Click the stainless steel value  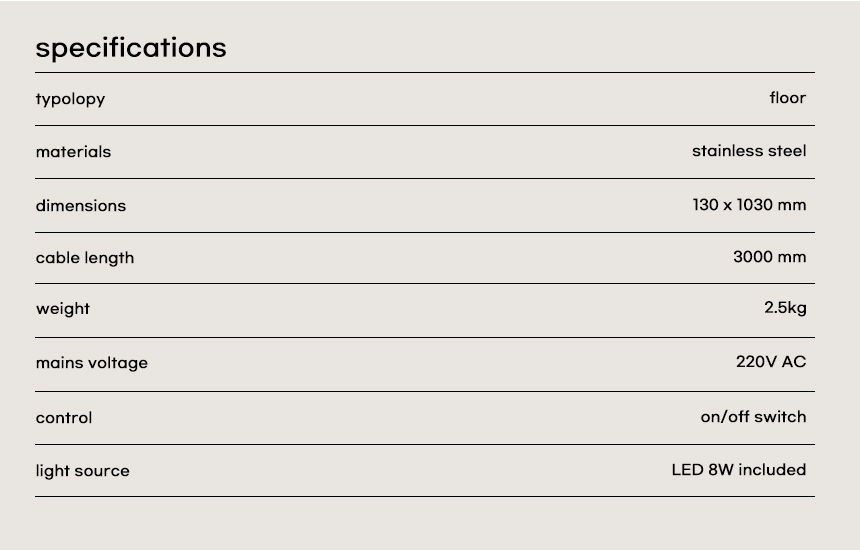point(748,151)
